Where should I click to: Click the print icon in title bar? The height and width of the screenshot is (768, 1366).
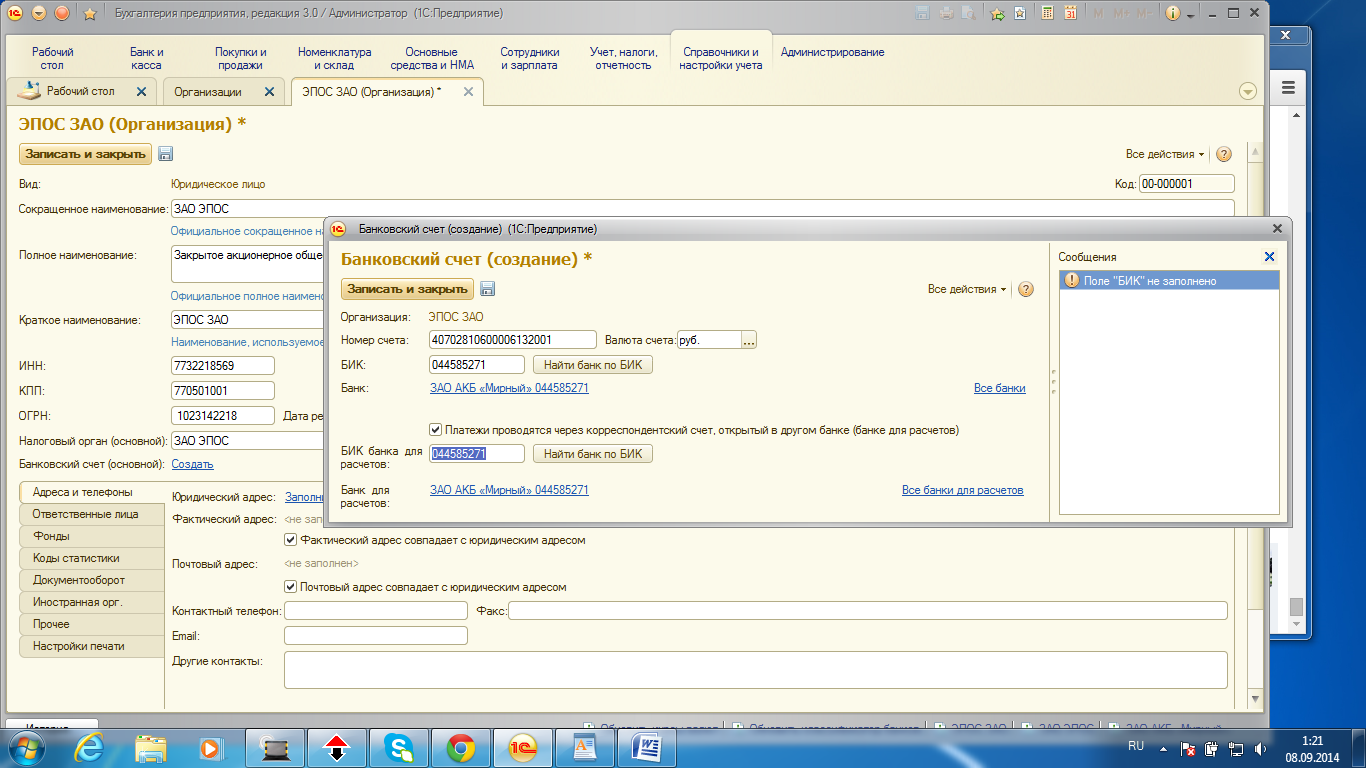click(x=945, y=14)
